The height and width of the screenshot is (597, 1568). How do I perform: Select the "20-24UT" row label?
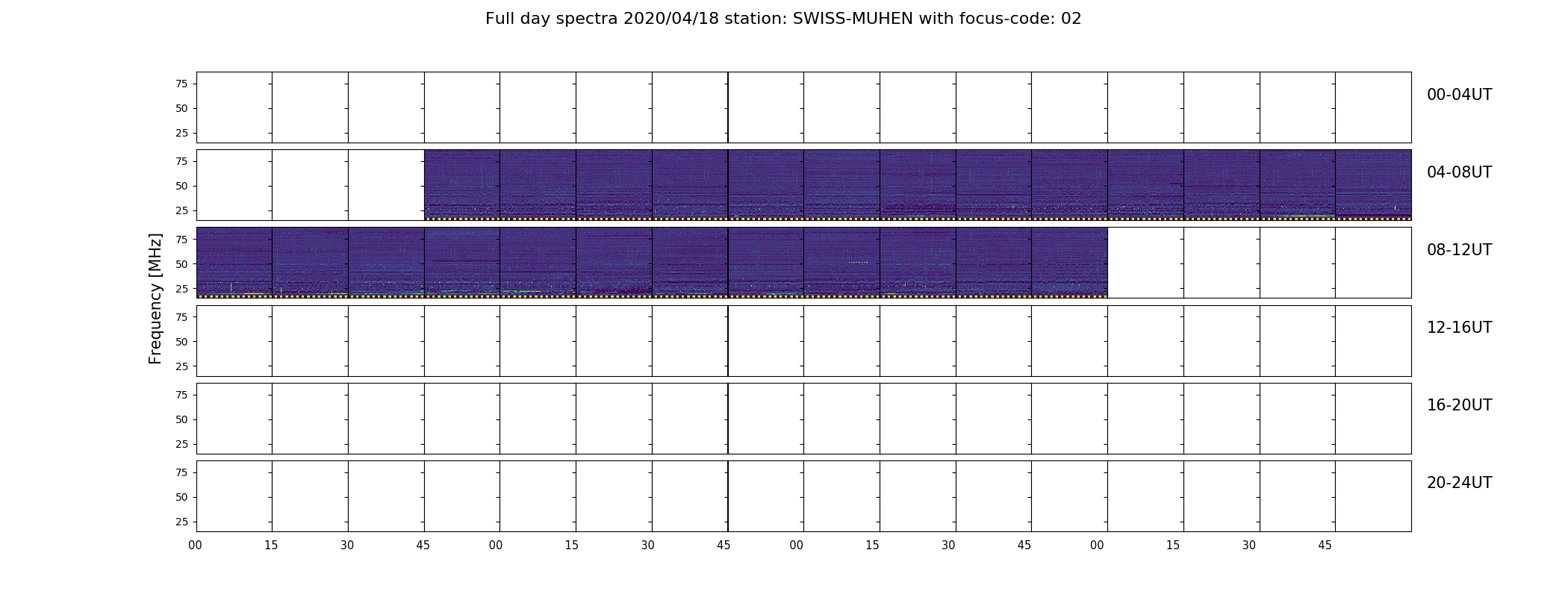click(1459, 483)
